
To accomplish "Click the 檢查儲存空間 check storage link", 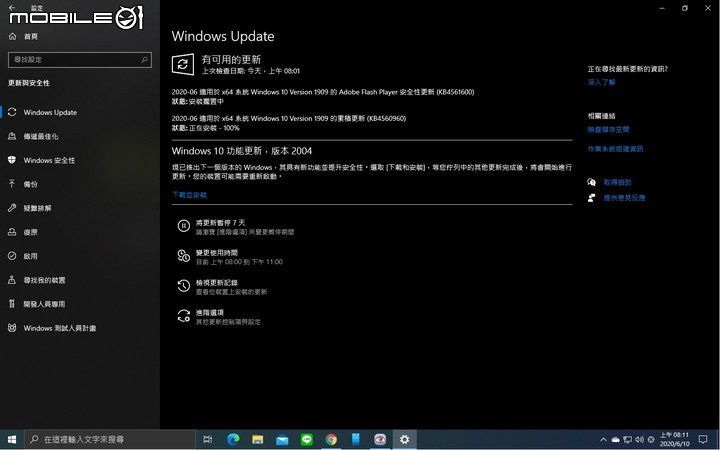I will (x=608, y=129).
